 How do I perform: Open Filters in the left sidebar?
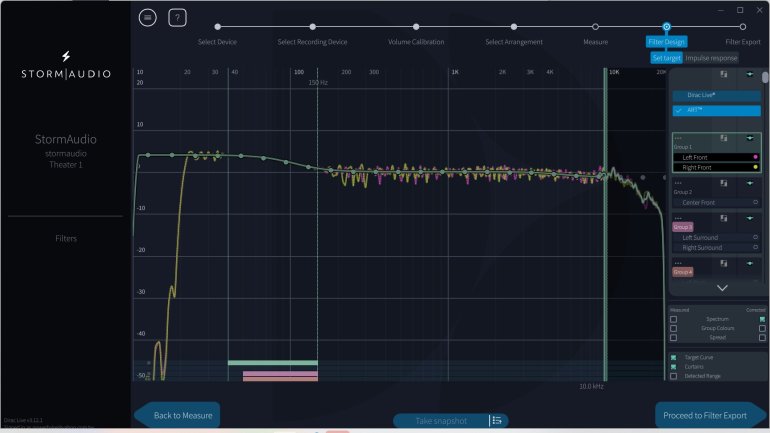click(x=66, y=239)
